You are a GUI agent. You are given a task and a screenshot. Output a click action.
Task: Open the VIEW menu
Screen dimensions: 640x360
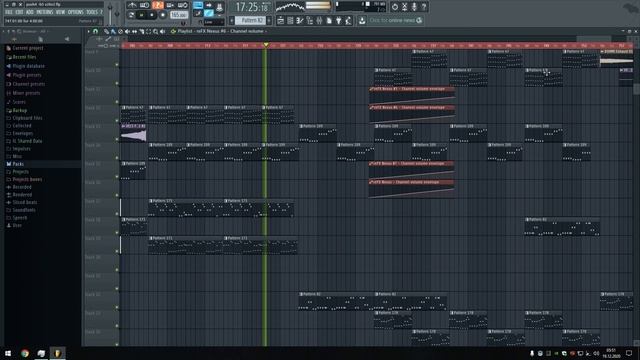point(60,12)
